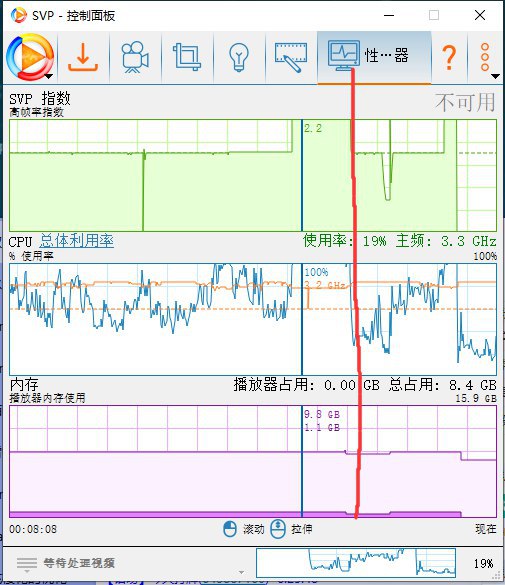Image resolution: width=505 pixels, height=585 pixels.
Task: Expand the small arrow beside status bar
Action: [242, 572]
